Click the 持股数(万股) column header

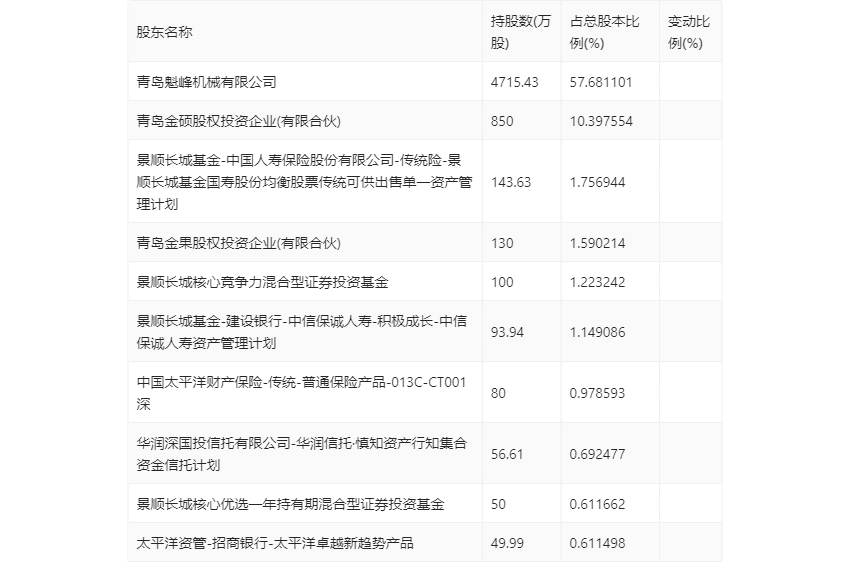coord(520,32)
